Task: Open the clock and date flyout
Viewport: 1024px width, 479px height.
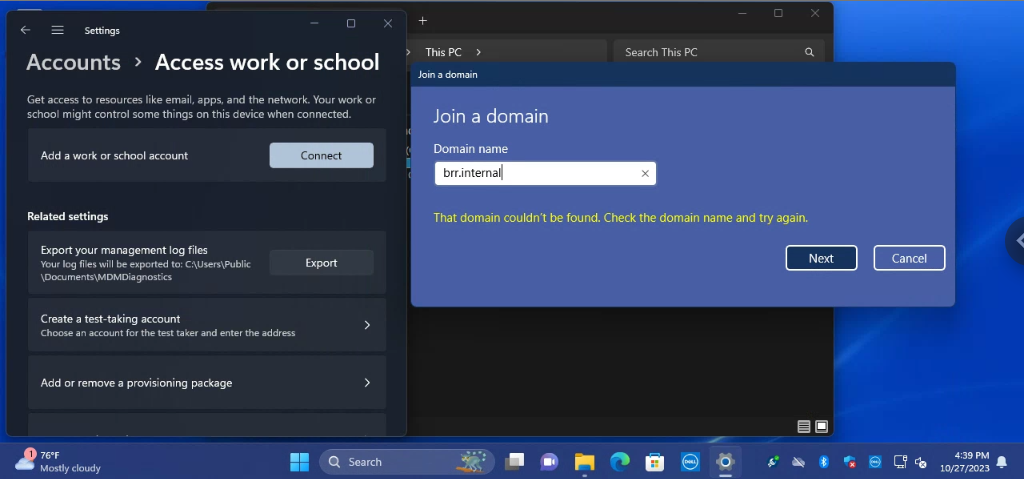Action: [x=965, y=461]
